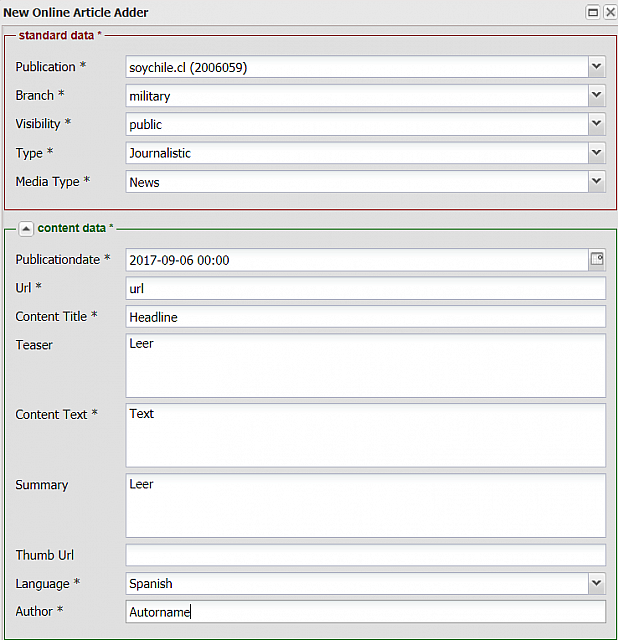Screen dimensions: 618x640
Task: Open the Media Type dropdown arrow
Action: click(x=597, y=182)
